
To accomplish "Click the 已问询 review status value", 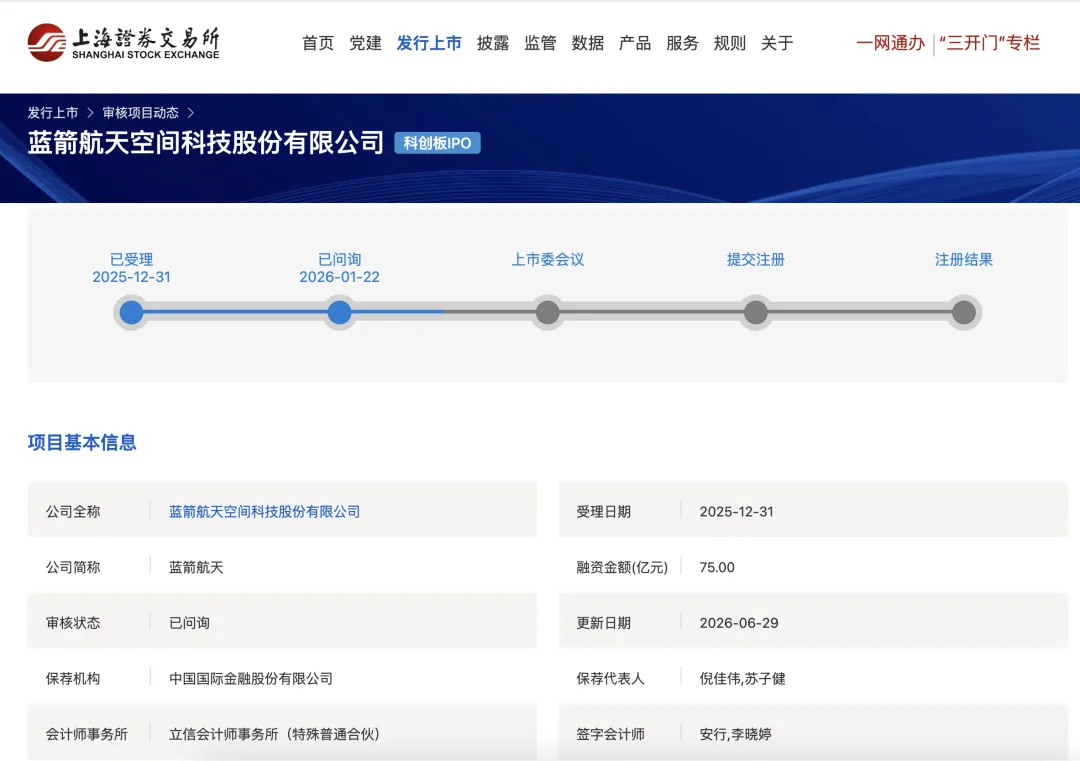I will pyautogui.click(x=189, y=623).
